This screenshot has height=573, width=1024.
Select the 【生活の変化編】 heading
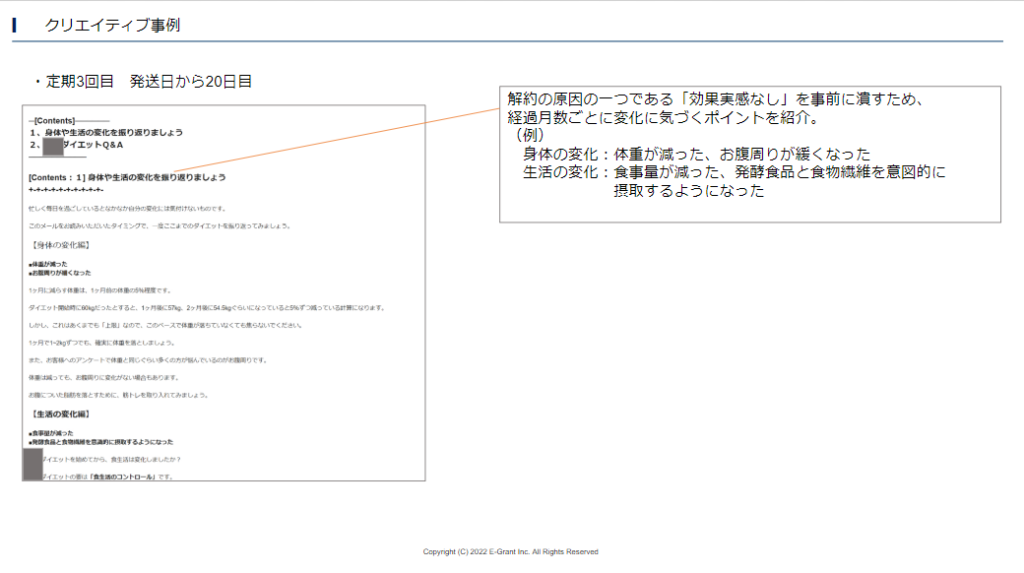click(x=60, y=413)
